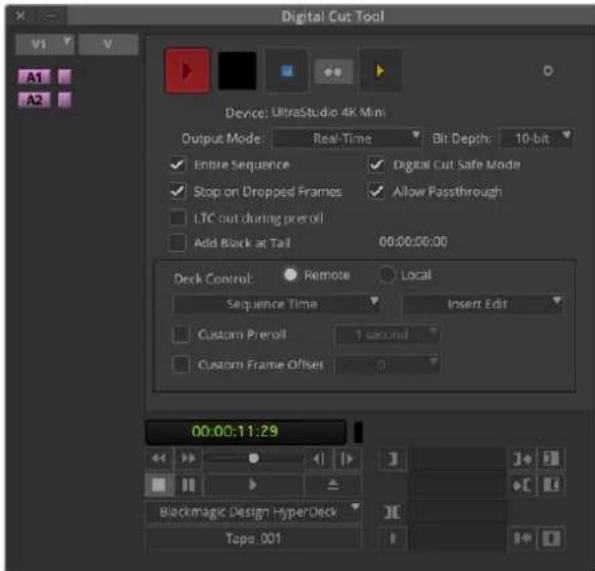The height and width of the screenshot is (571, 595).
Task: Fast forward the deck
Action: coord(188,459)
